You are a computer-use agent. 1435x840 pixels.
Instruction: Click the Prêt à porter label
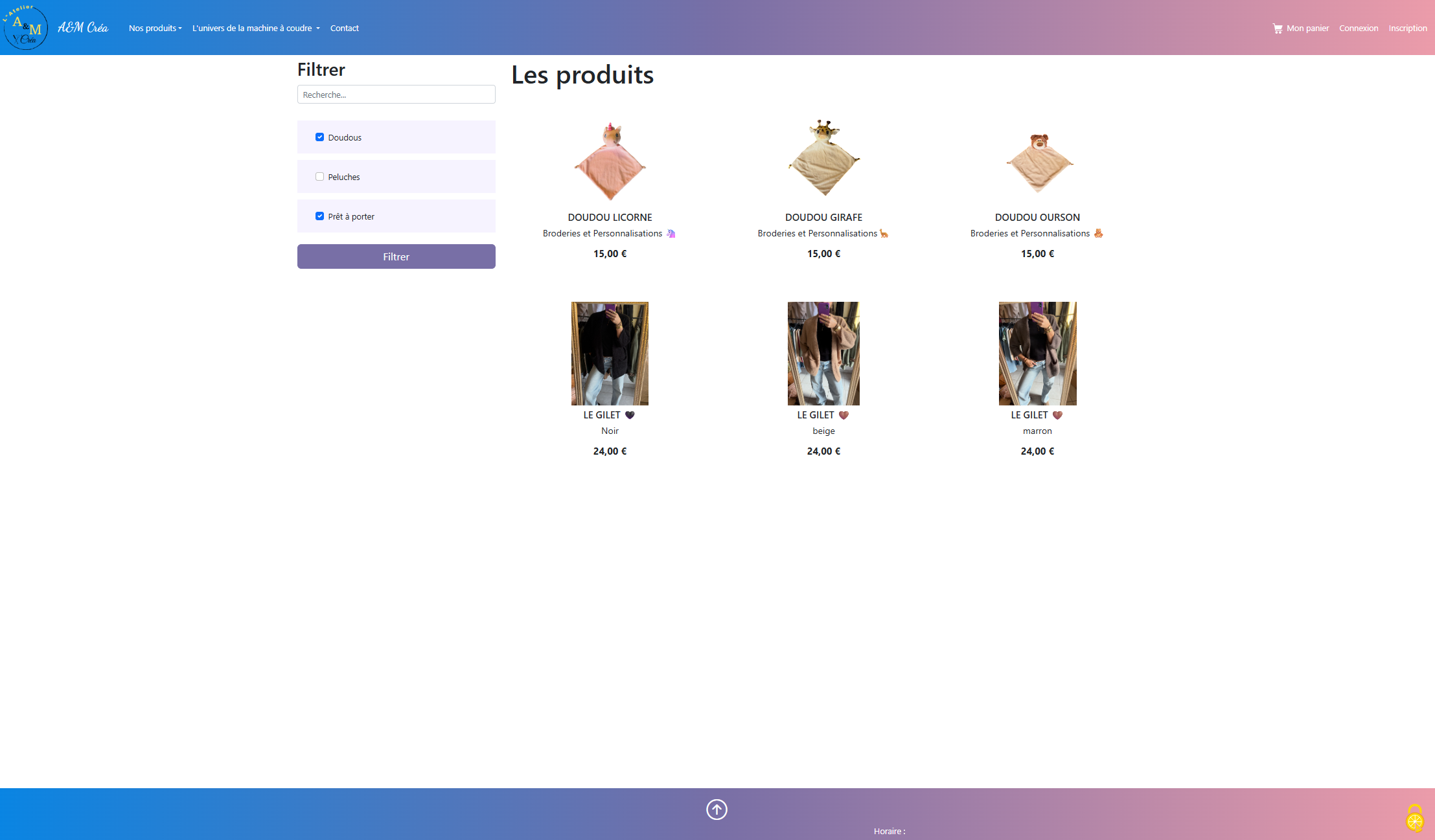tap(351, 217)
